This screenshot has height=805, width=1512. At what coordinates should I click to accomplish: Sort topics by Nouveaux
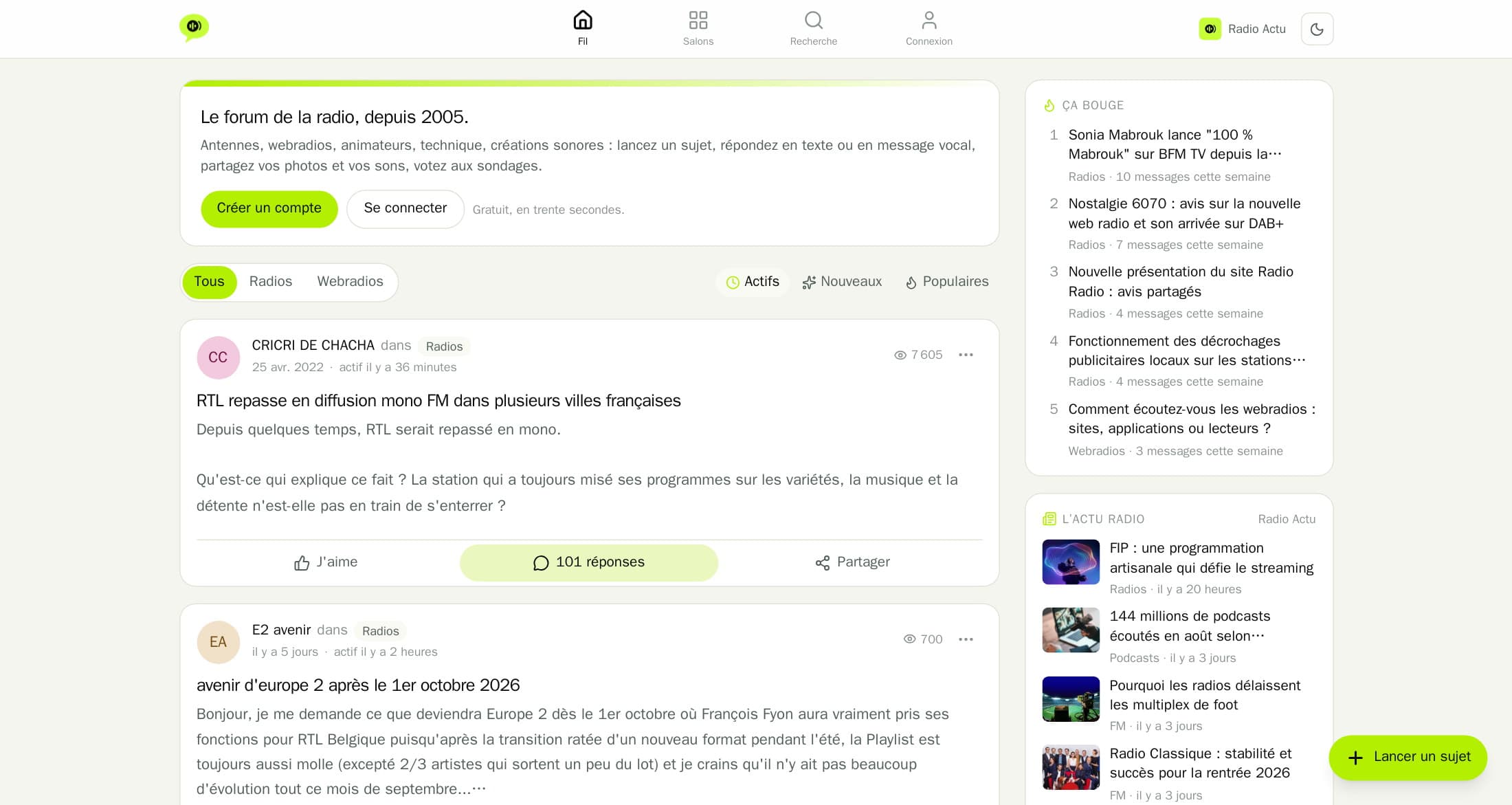click(x=842, y=282)
